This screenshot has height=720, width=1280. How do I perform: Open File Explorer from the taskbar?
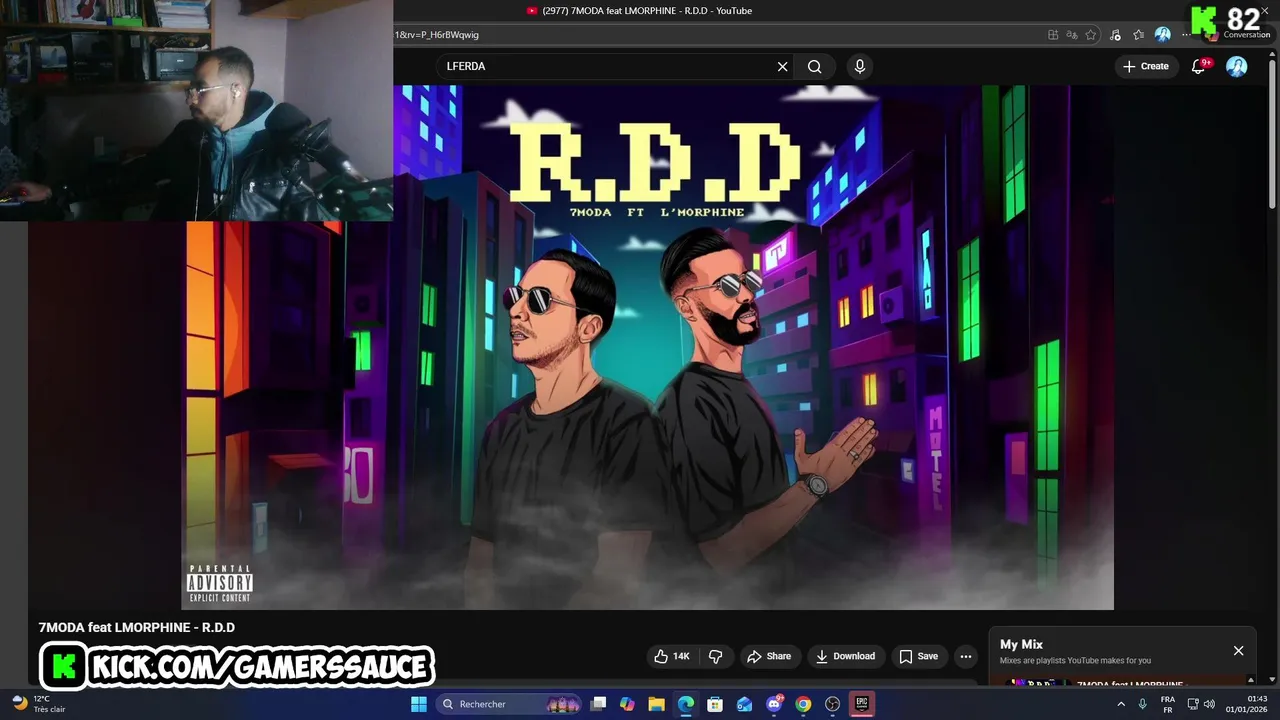[x=656, y=704]
